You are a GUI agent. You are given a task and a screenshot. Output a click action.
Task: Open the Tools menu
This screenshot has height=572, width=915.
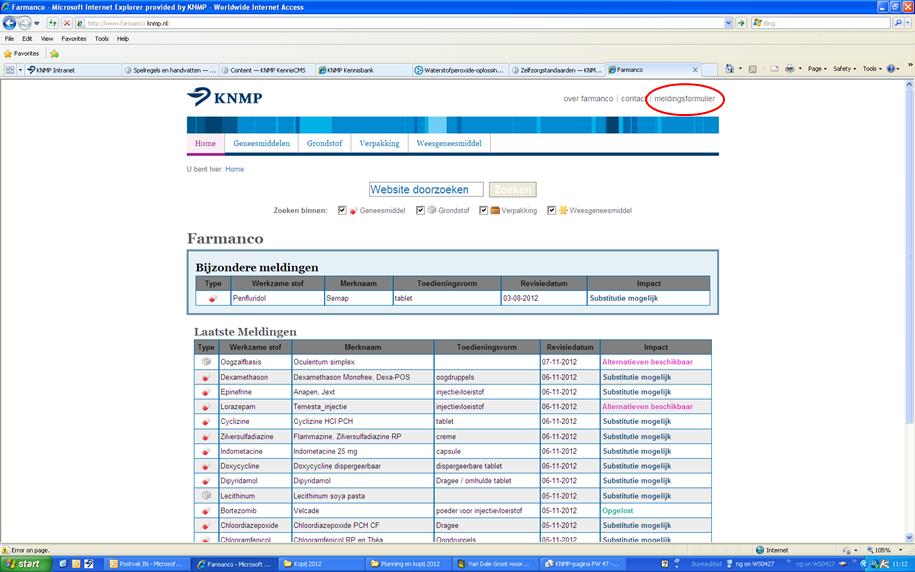102,38
